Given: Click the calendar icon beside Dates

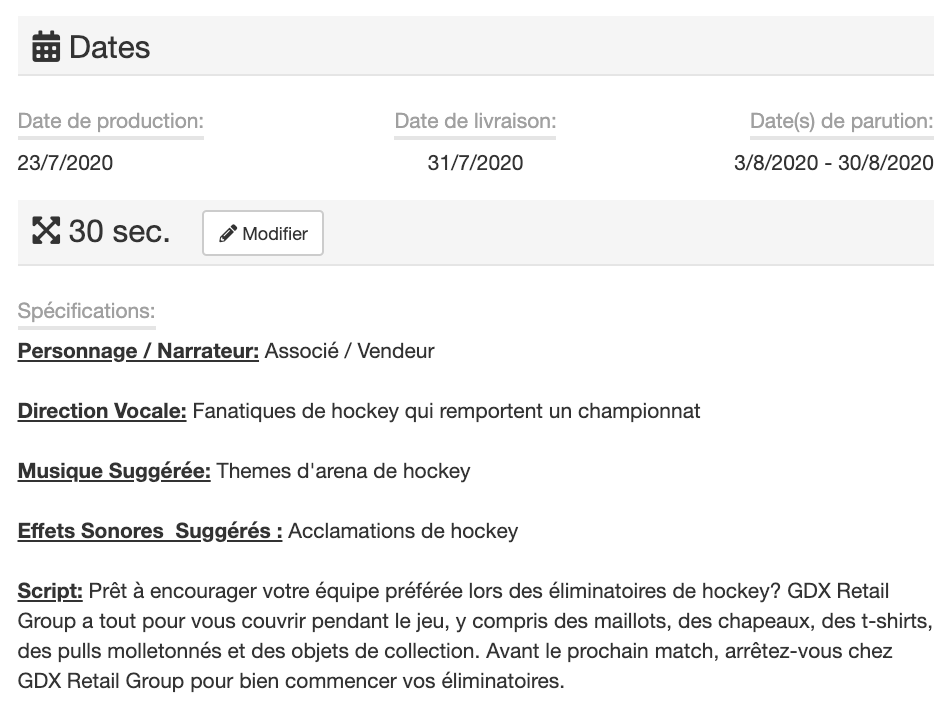Looking at the screenshot, I should tap(46, 47).
